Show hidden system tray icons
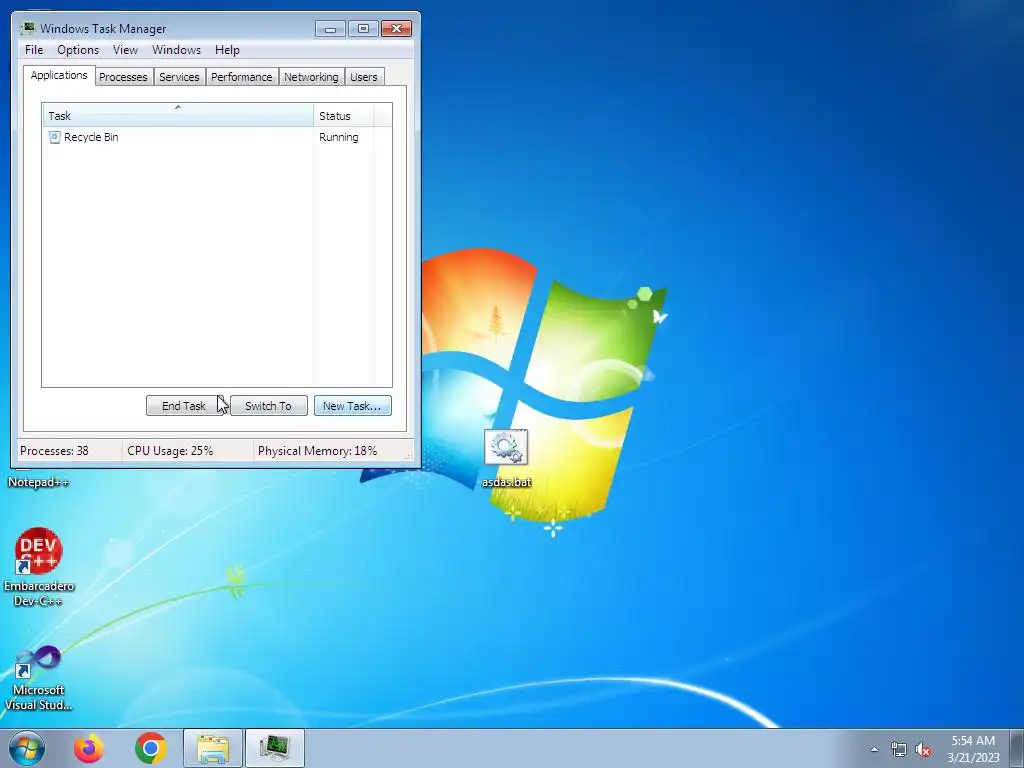This screenshot has height=768, width=1024. click(x=874, y=749)
